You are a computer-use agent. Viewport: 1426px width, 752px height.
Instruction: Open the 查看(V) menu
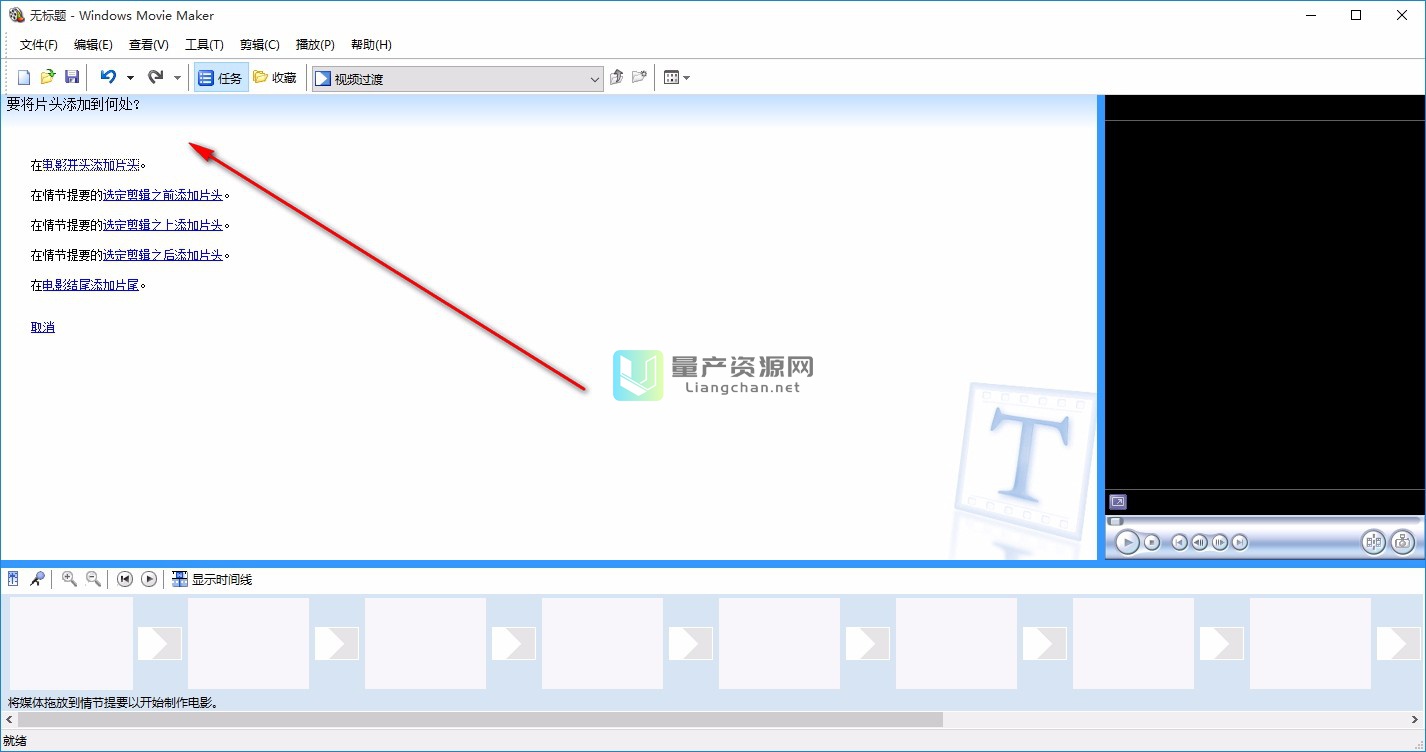(x=149, y=45)
